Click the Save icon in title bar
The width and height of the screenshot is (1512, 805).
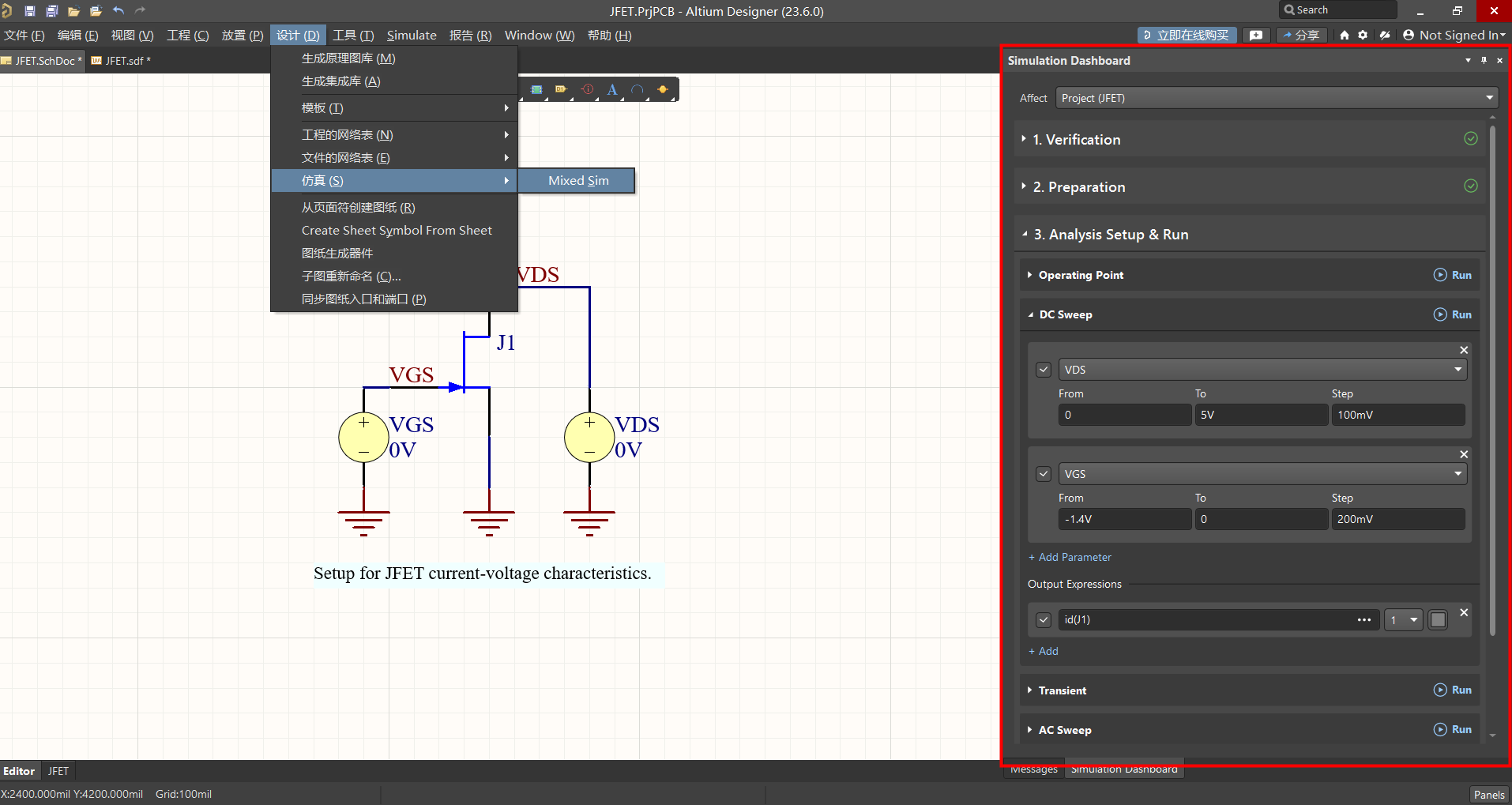30,11
